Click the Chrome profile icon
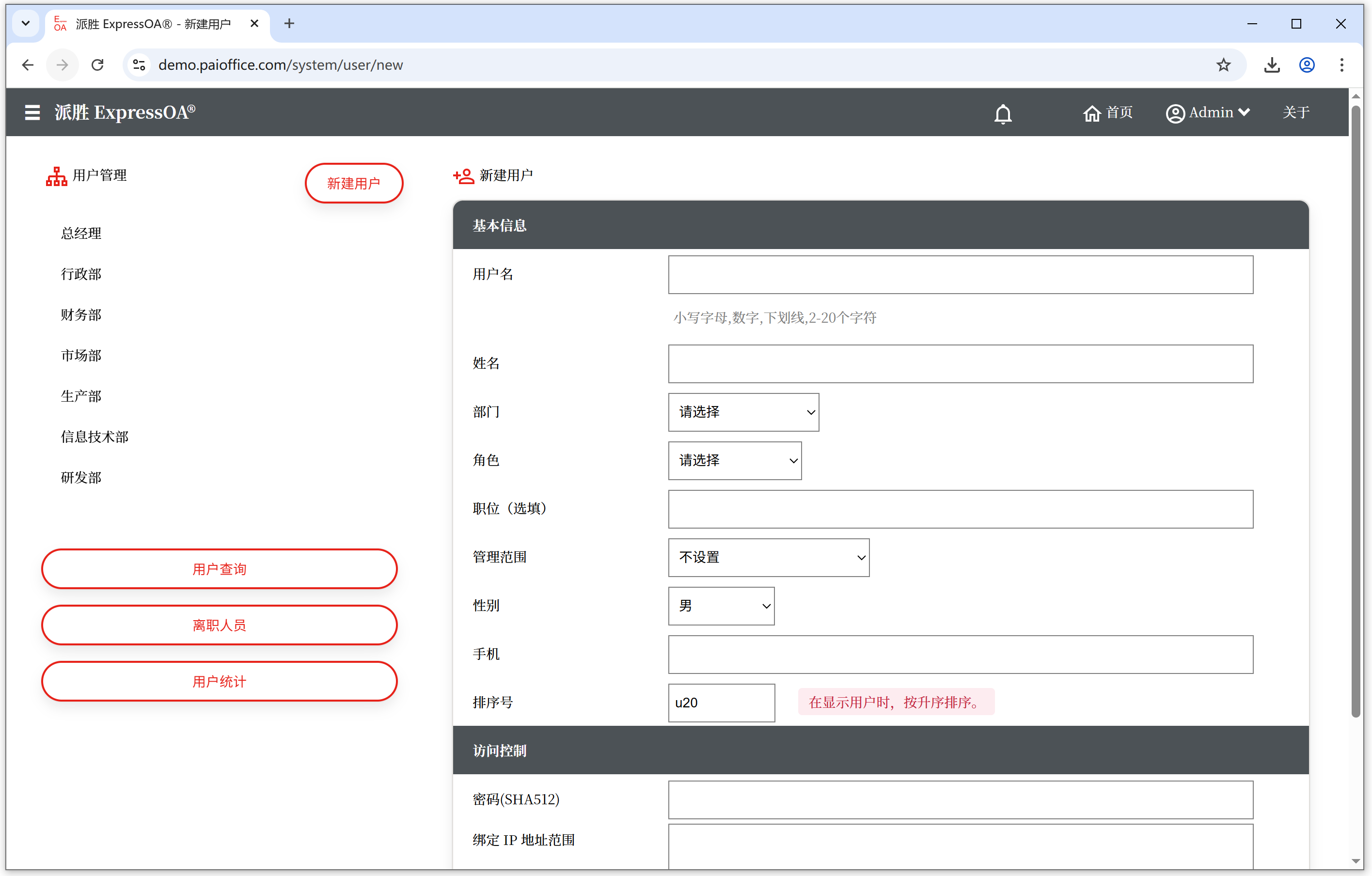Screen dimensions: 1372x876 (1307, 65)
